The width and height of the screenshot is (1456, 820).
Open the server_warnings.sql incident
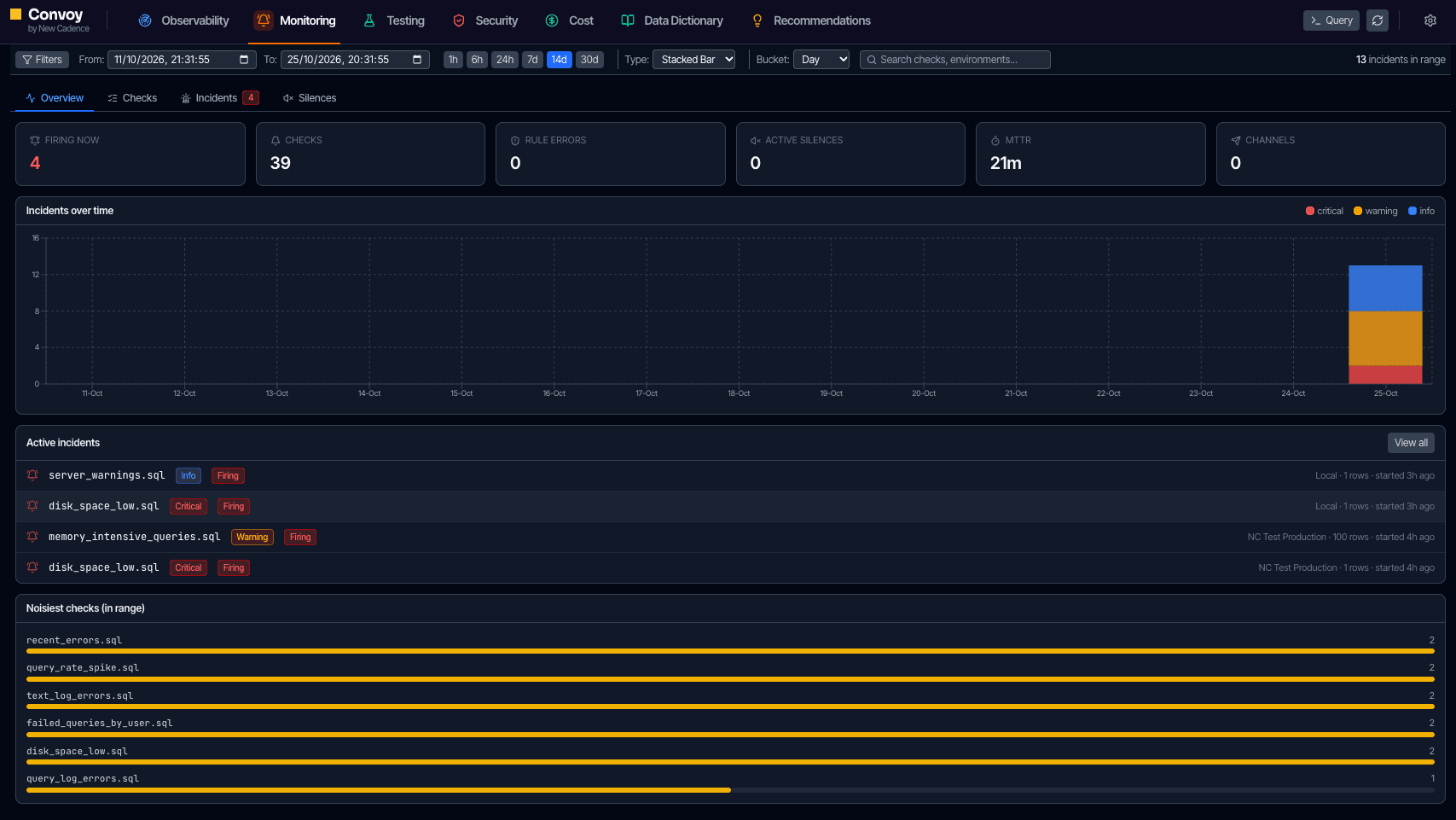point(730,475)
